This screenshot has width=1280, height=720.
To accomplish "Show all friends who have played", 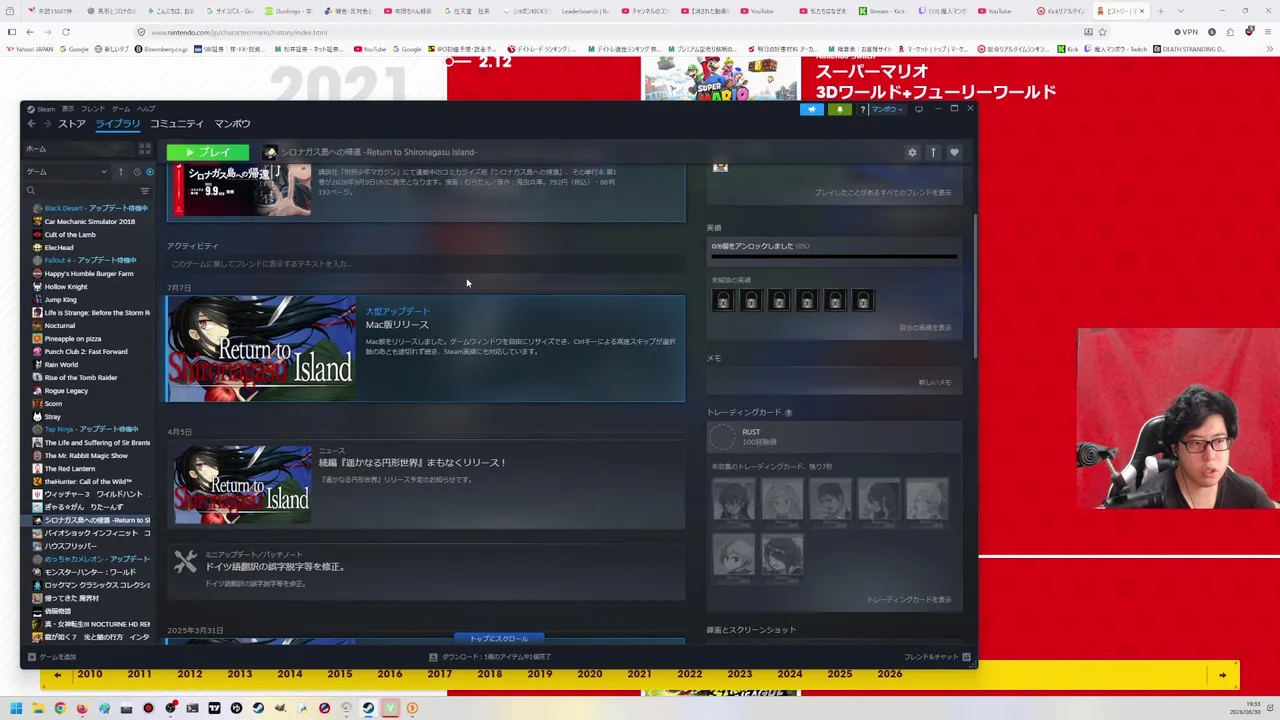I will pyautogui.click(x=883, y=192).
